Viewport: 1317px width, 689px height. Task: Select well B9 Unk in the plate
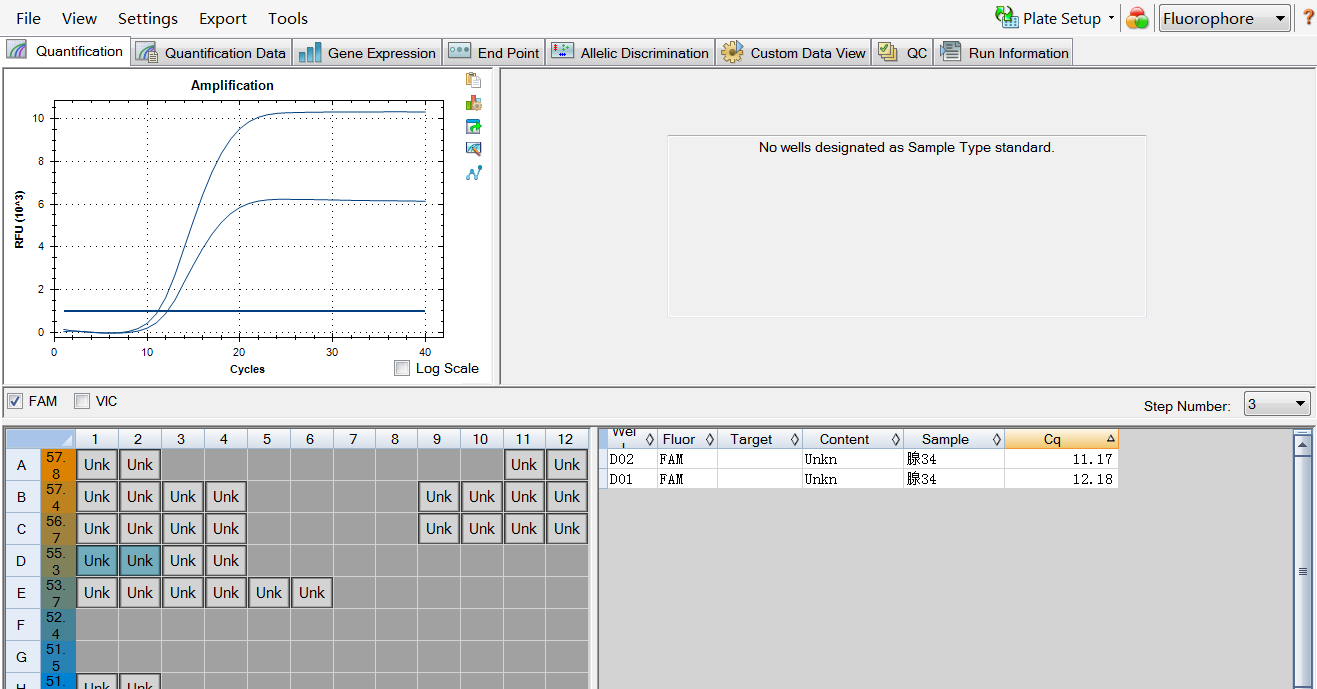(439, 497)
